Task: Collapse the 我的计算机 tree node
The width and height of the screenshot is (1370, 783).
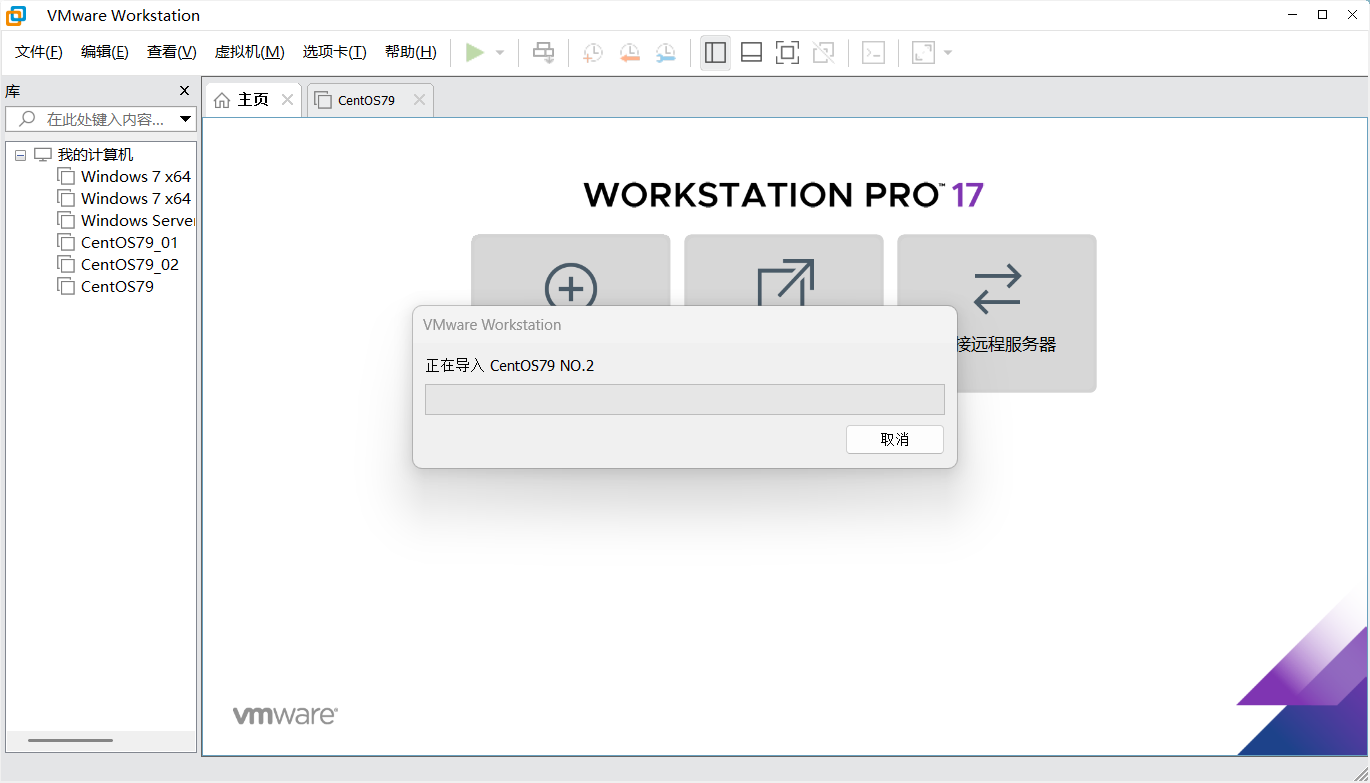Action: click(20, 156)
